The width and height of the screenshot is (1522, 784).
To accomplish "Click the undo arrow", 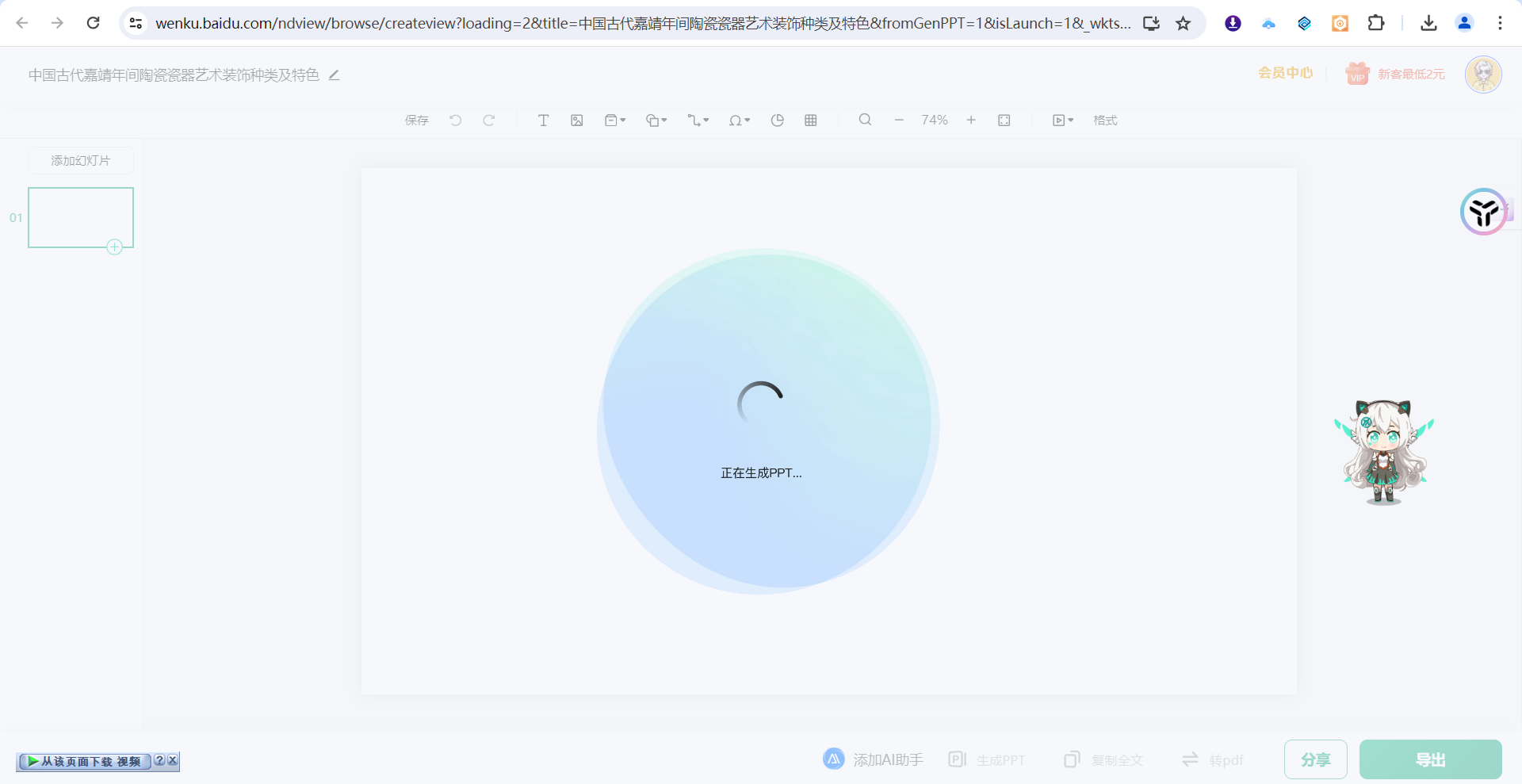I will click(456, 120).
